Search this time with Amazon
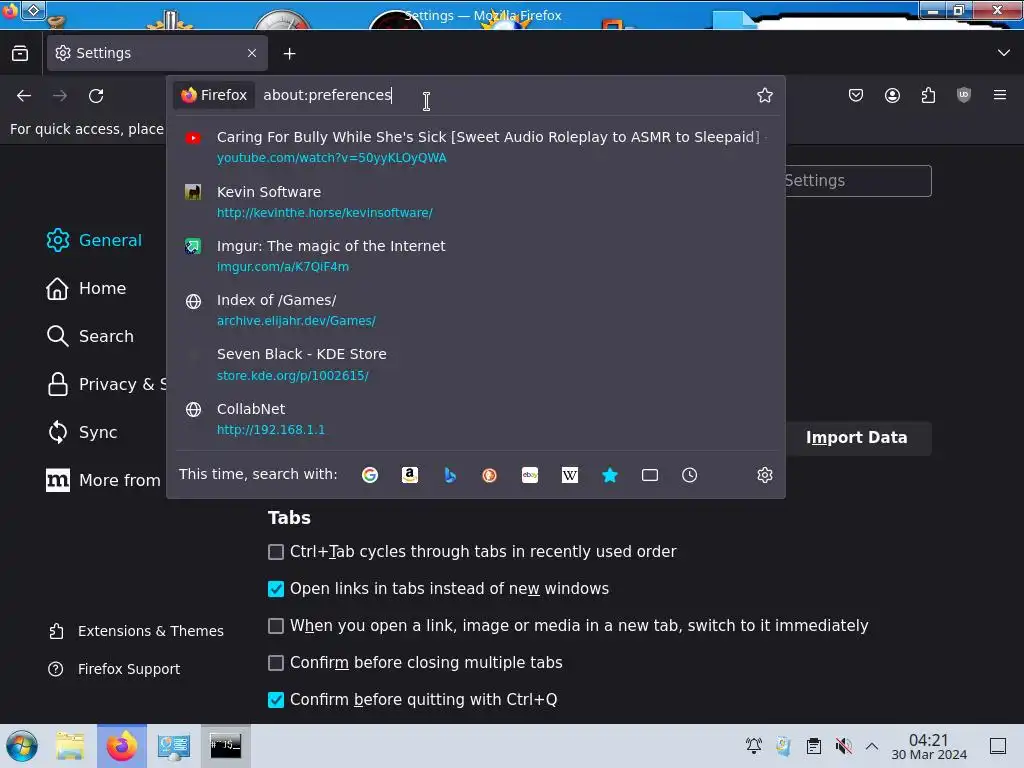Screen dimensions: 1024x768 [x=409, y=475]
